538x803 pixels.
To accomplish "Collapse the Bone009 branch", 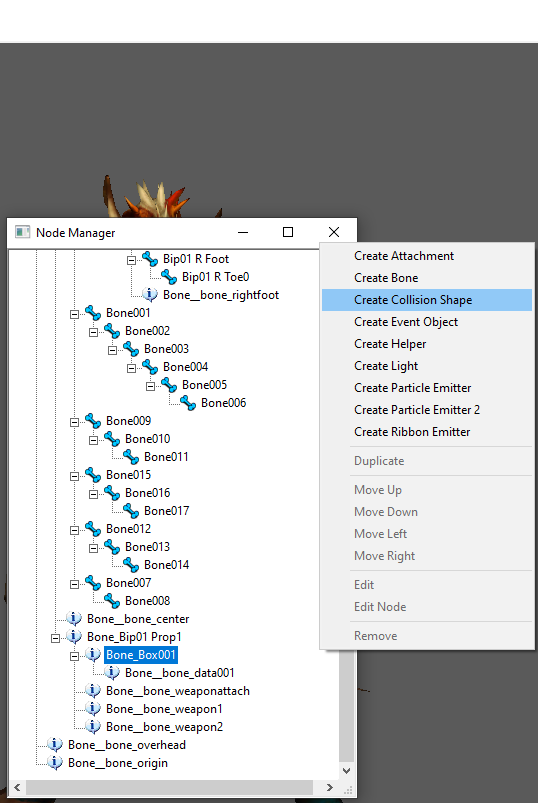I will 75,422.
